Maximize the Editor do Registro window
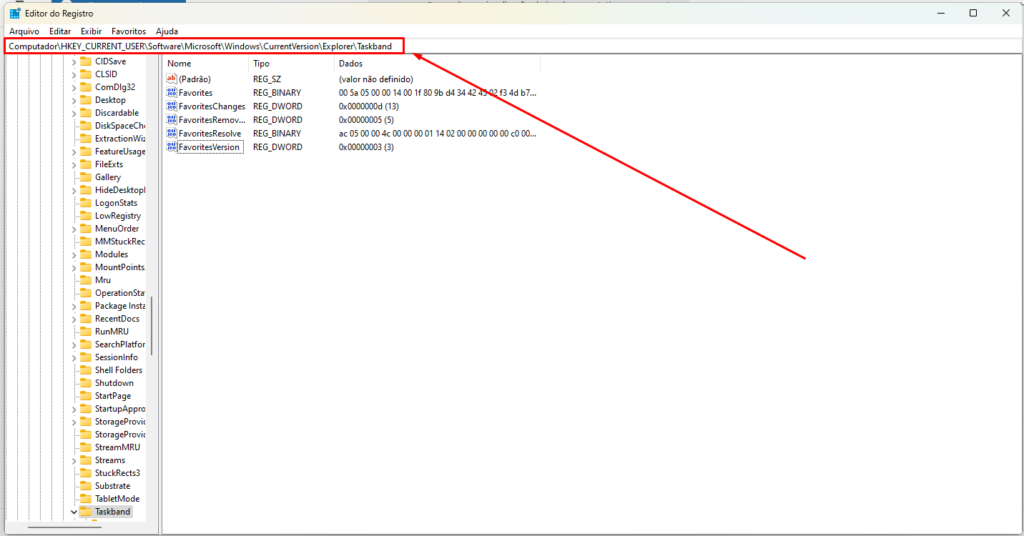The height and width of the screenshot is (536, 1024). tap(973, 13)
